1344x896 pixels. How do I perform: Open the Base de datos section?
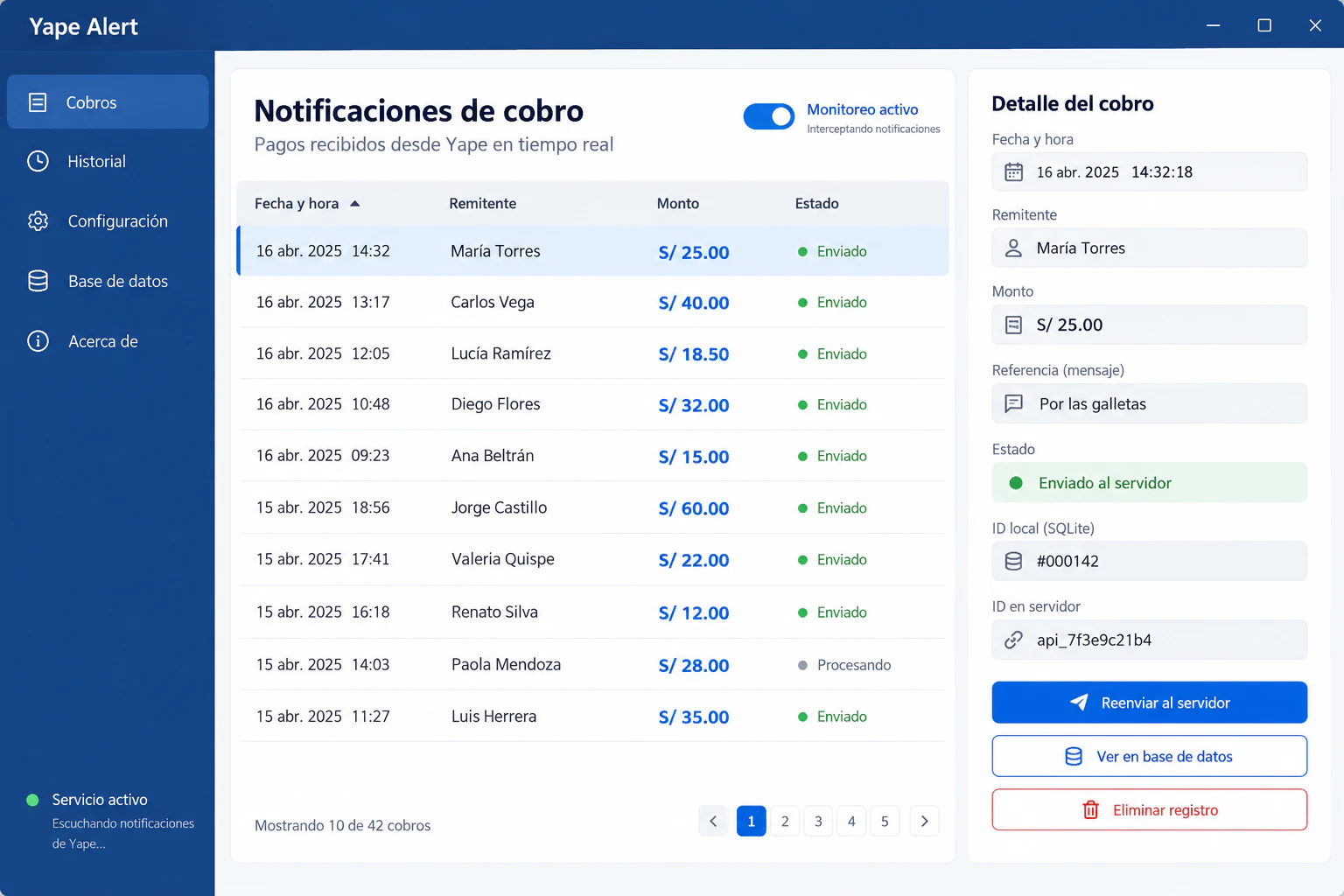click(108, 281)
